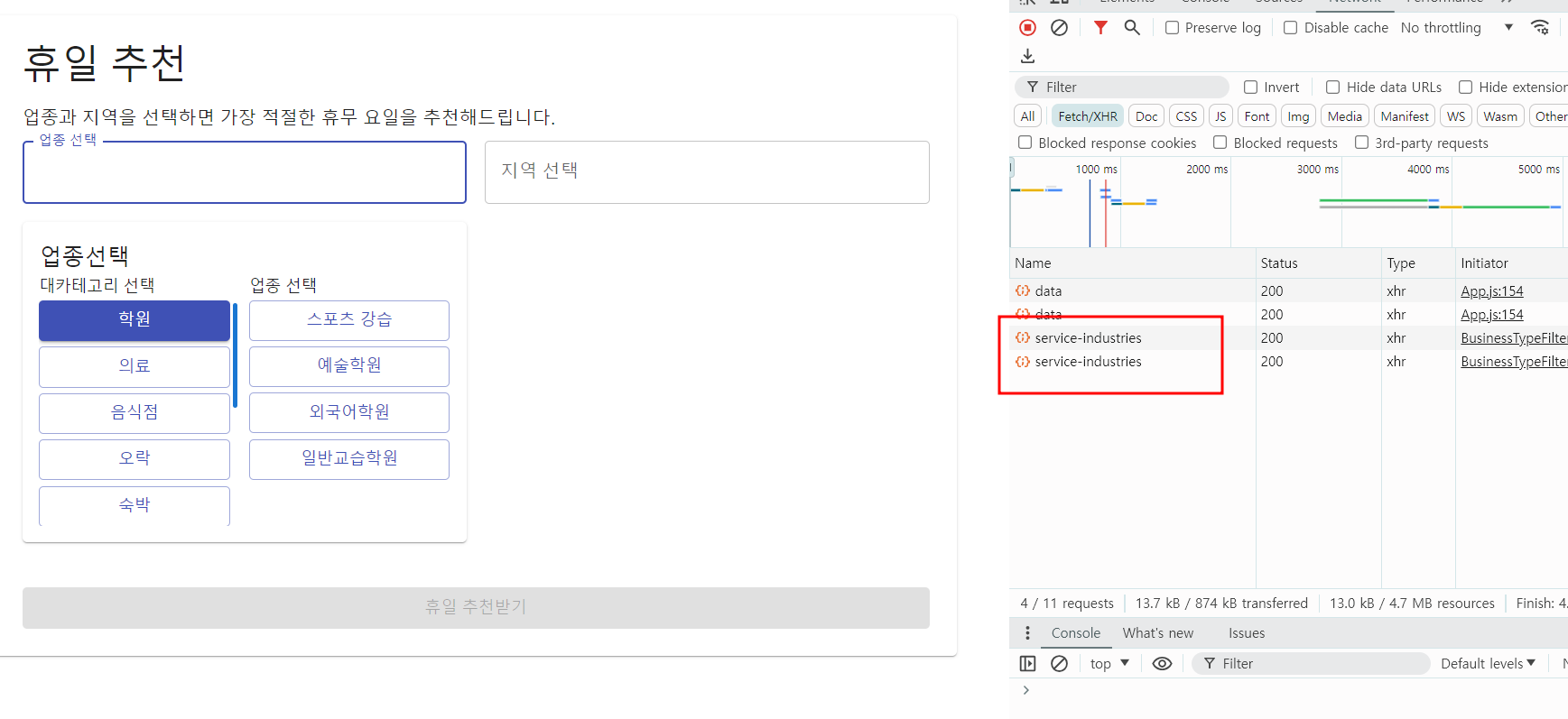Check the Invert filter option
The image size is (1568, 719).
point(1251,88)
